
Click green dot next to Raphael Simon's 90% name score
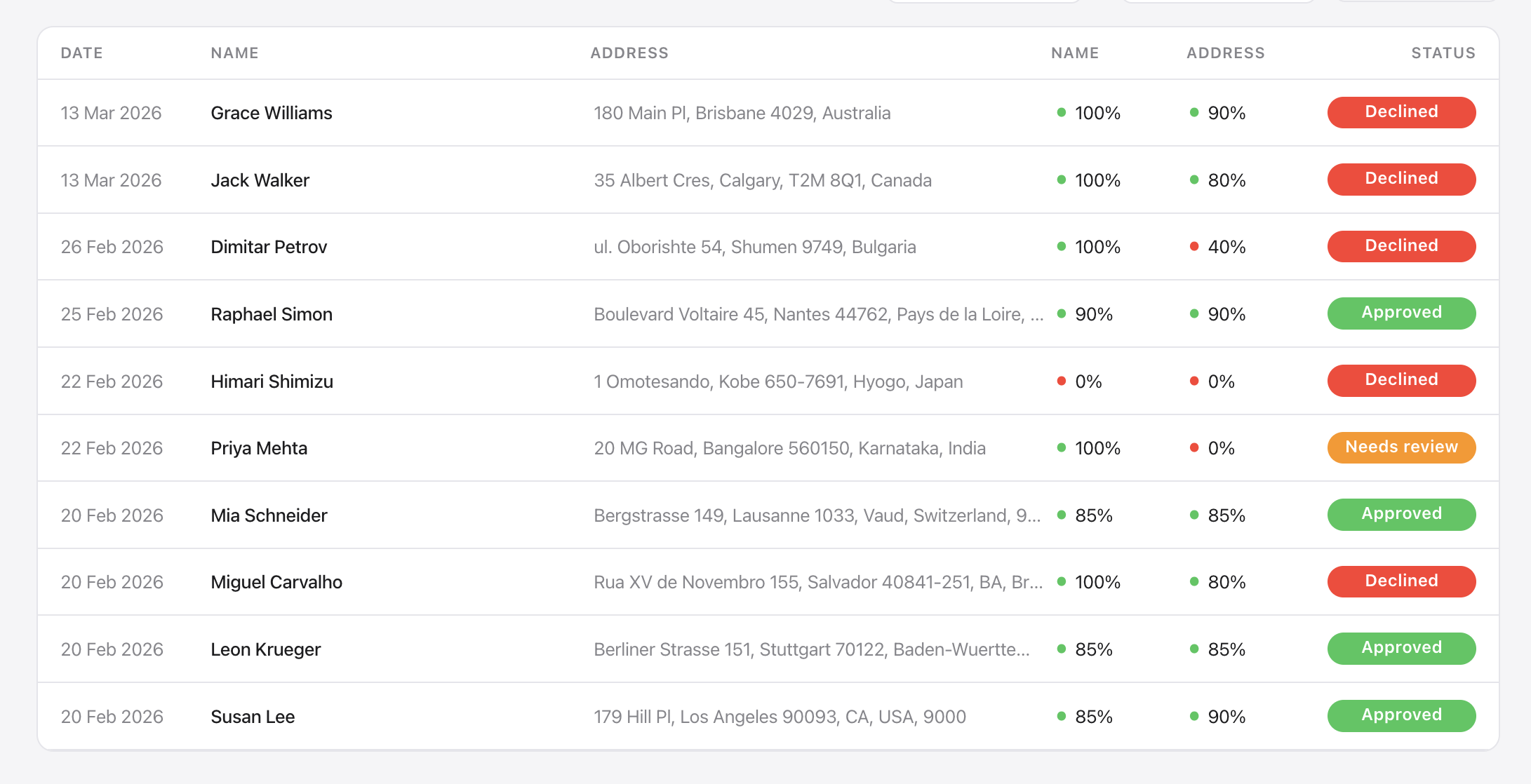[1062, 313]
